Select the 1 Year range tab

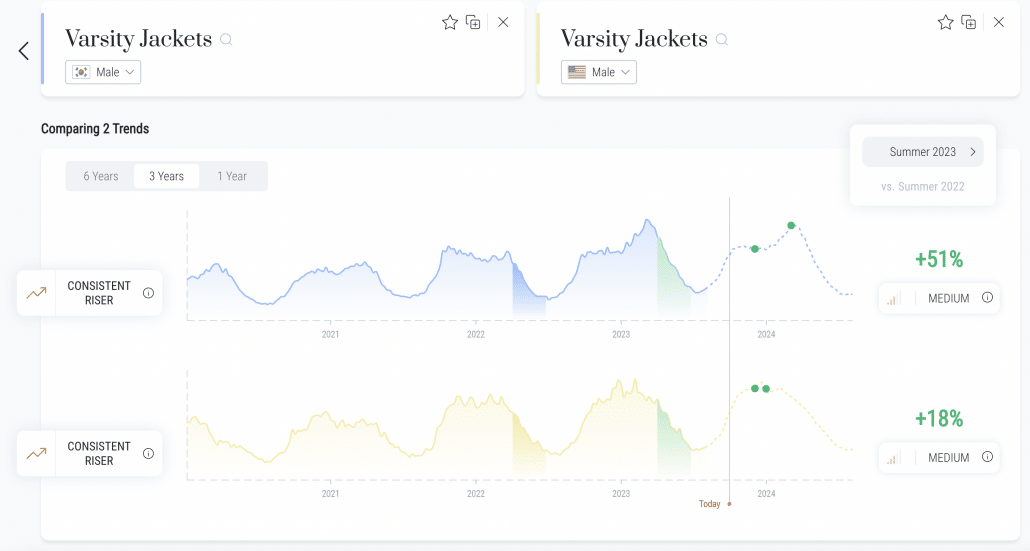tap(232, 176)
